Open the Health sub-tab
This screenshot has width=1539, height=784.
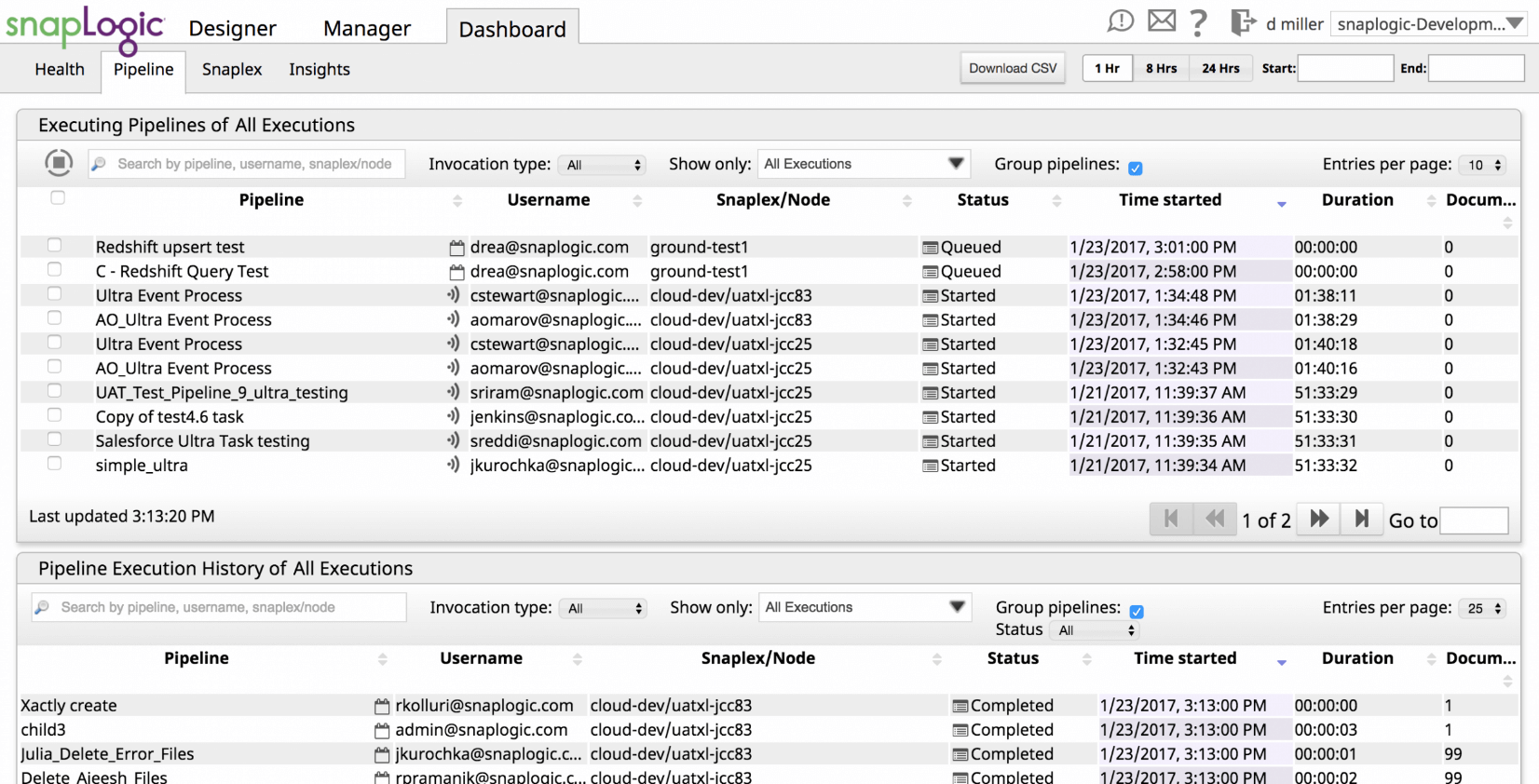pyautogui.click(x=60, y=69)
